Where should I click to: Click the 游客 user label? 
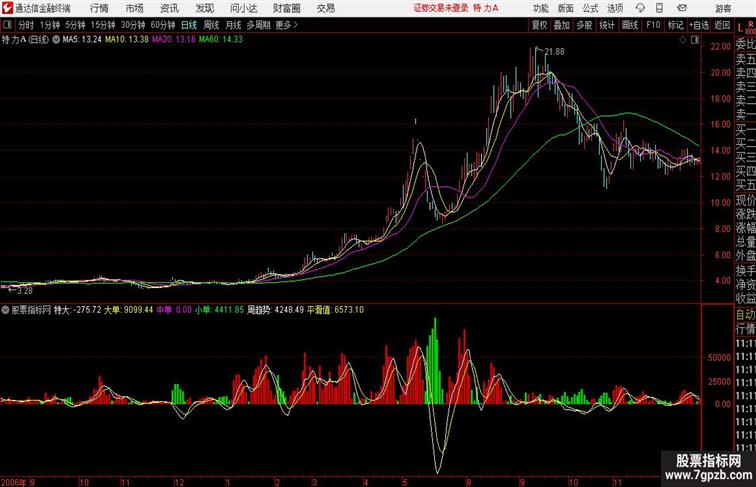(x=723, y=8)
